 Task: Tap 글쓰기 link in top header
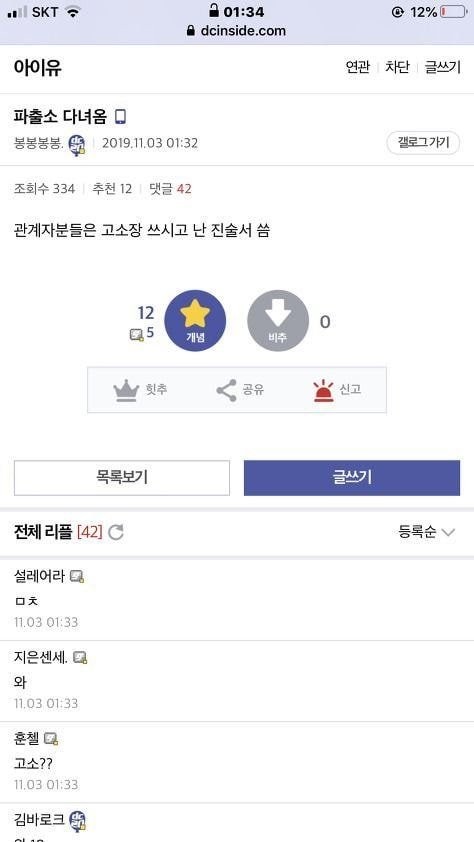pos(443,67)
